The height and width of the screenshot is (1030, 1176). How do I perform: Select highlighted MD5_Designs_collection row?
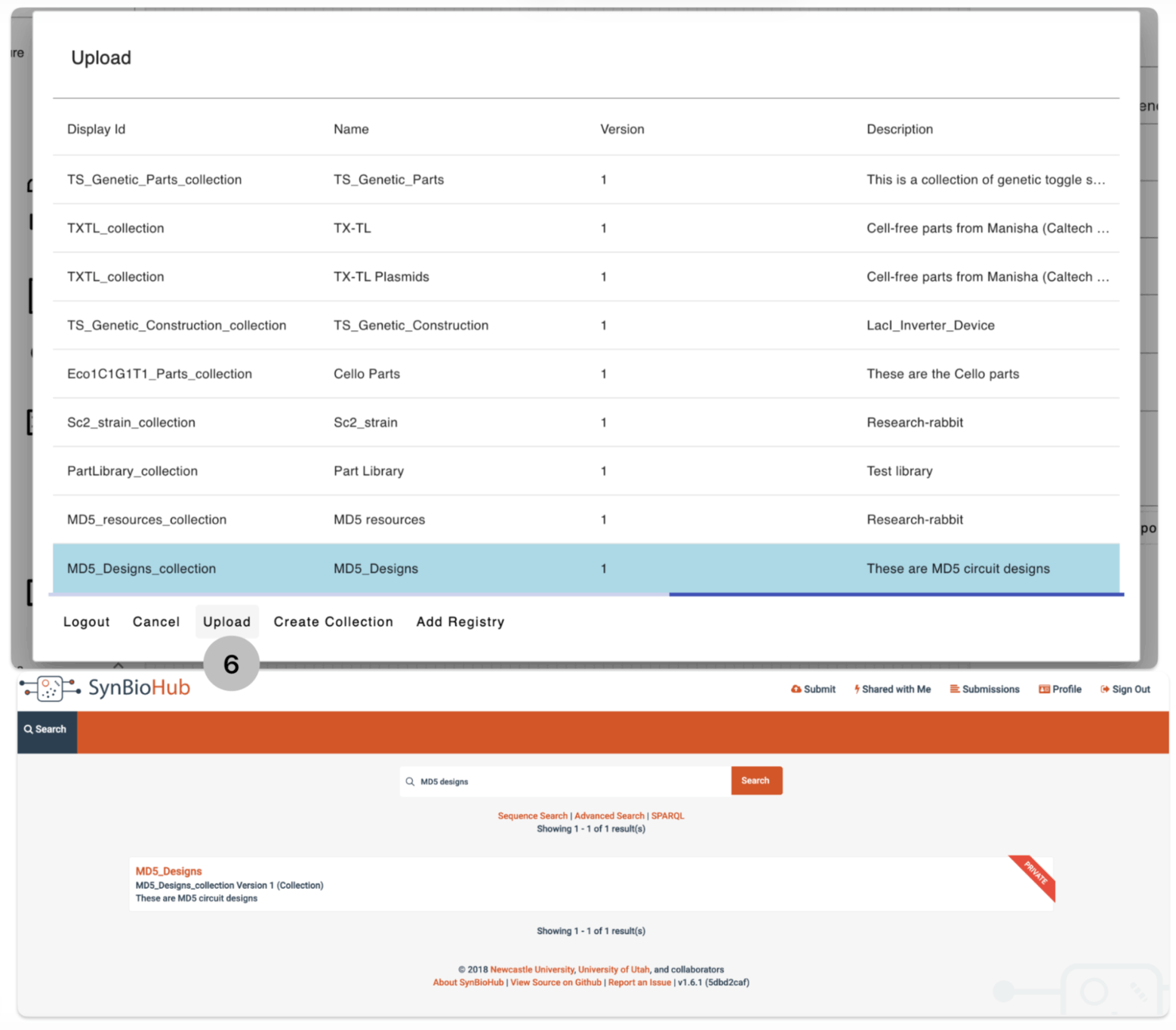pos(586,569)
